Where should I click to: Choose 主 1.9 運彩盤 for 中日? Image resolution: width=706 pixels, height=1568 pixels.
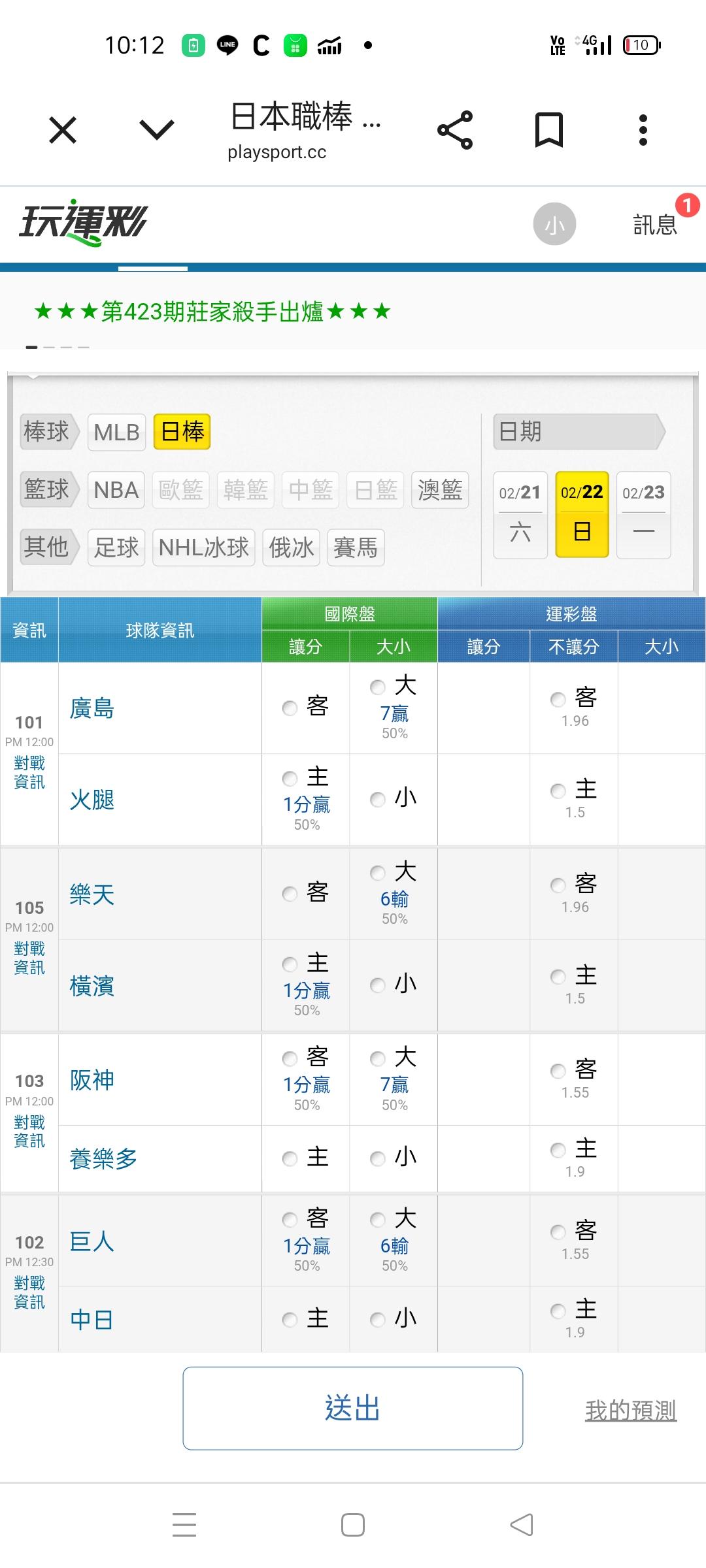tap(558, 1310)
